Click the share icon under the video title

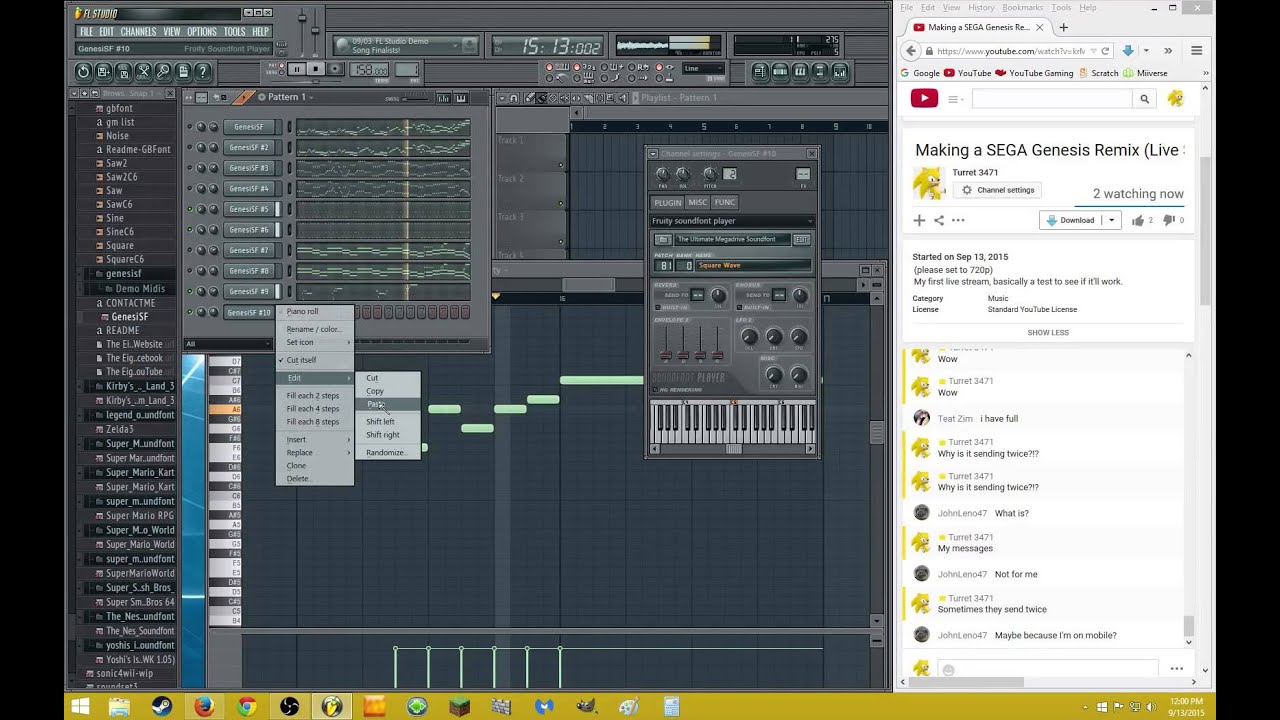(x=939, y=220)
